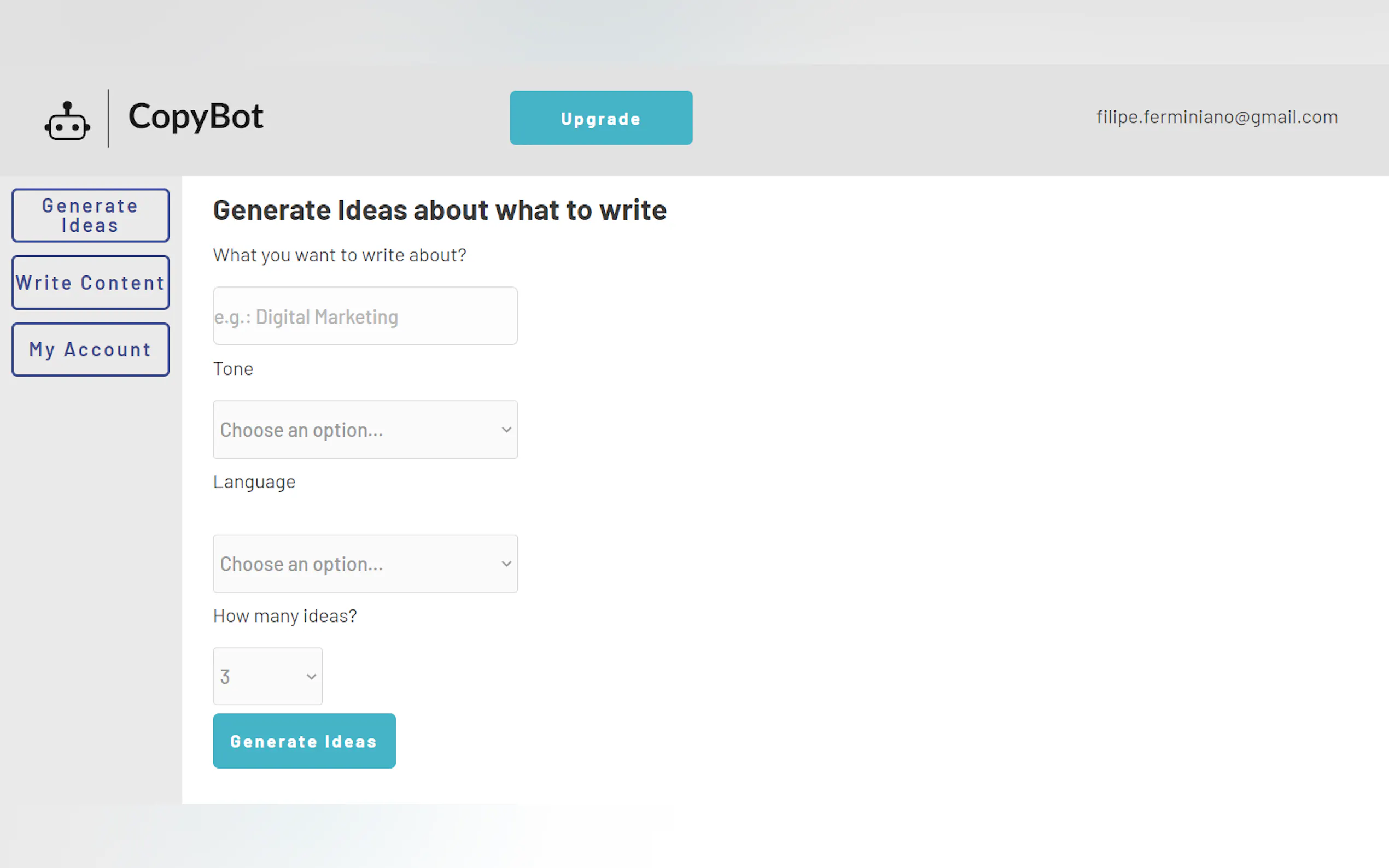Click the What you want to write about label
Image resolution: width=1389 pixels, height=868 pixels.
tap(340, 255)
